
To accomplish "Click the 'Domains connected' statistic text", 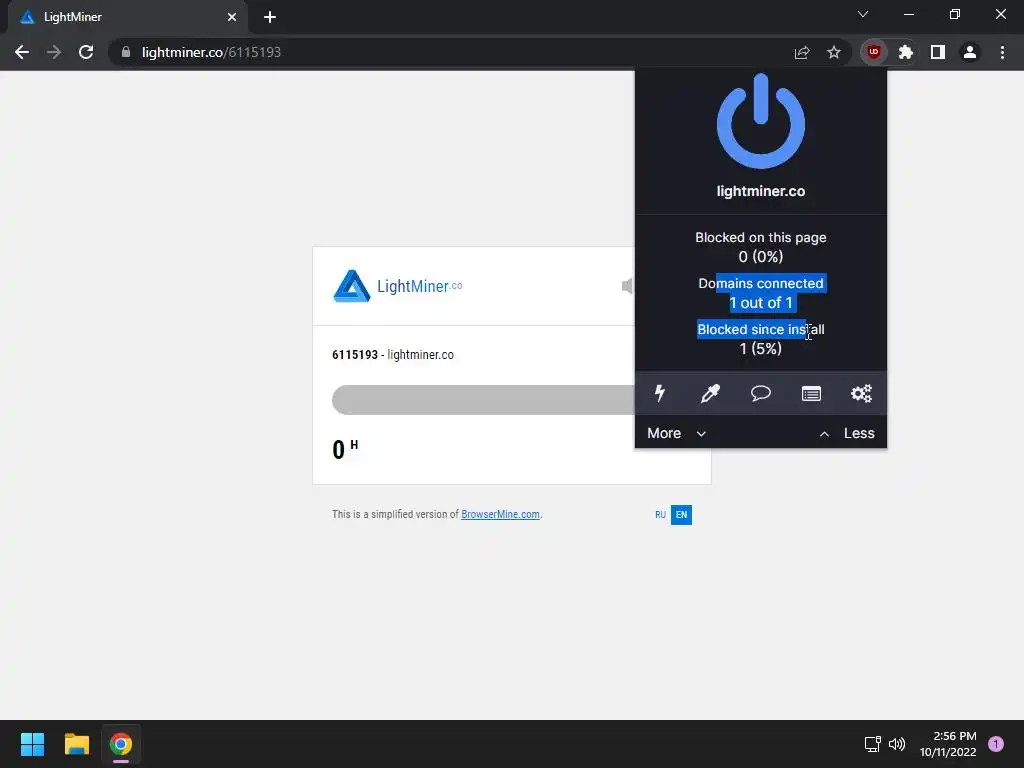I will pyautogui.click(x=761, y=283).
